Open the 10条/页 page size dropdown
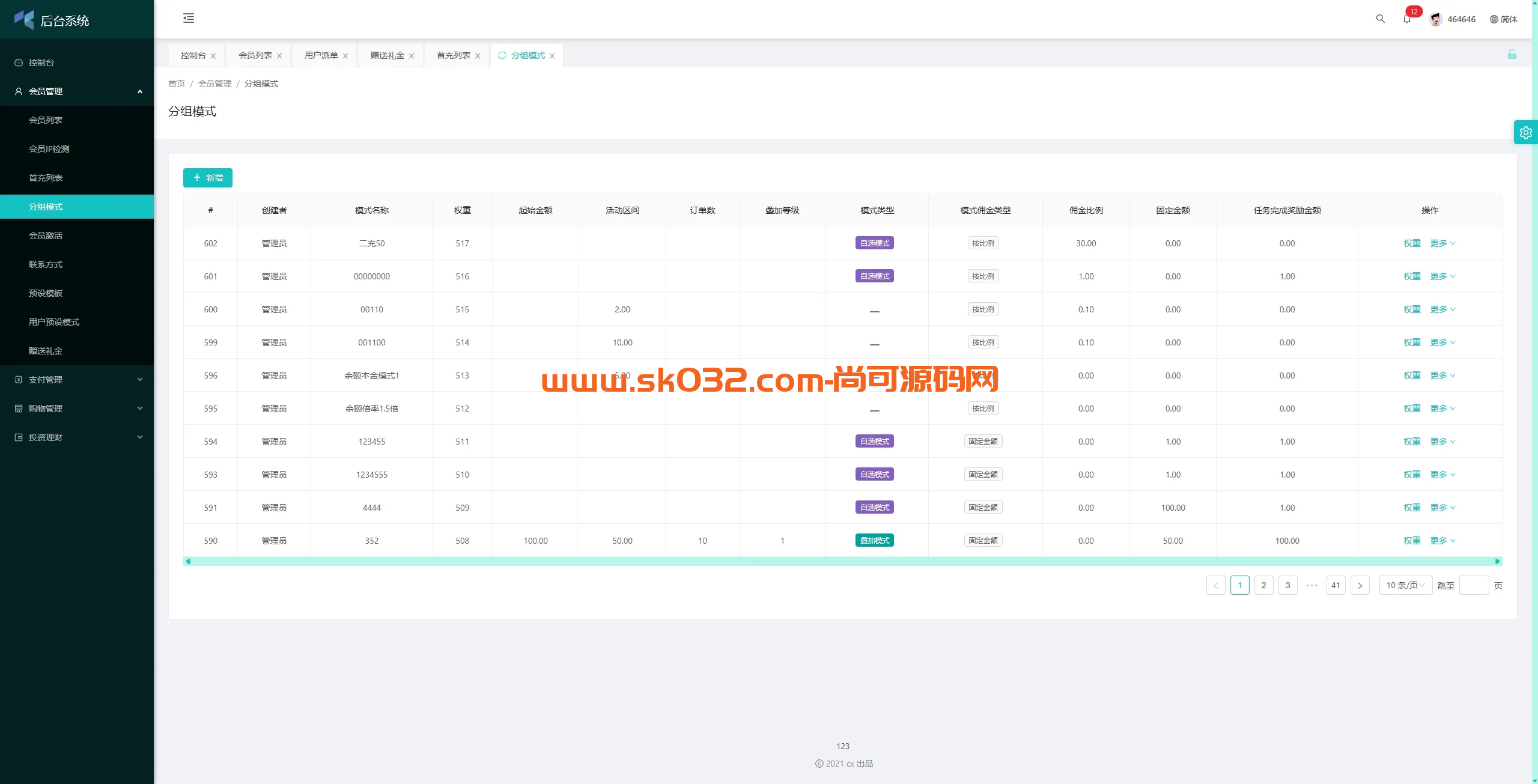Screen dimensions: 1538x784 [x=1405, y=585]
